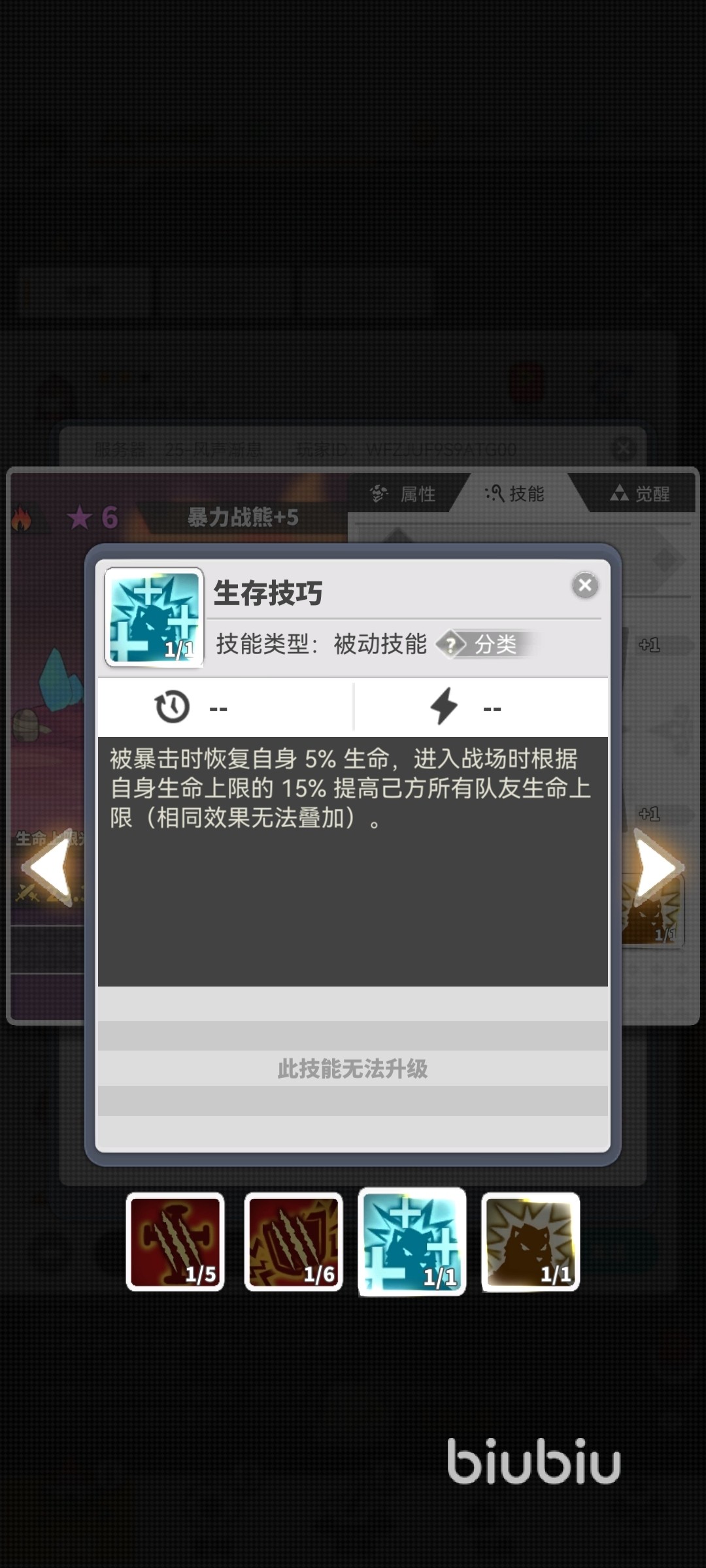Click the skill description text area
This screenshot has height=1568, width=706.
pos(353,861)
